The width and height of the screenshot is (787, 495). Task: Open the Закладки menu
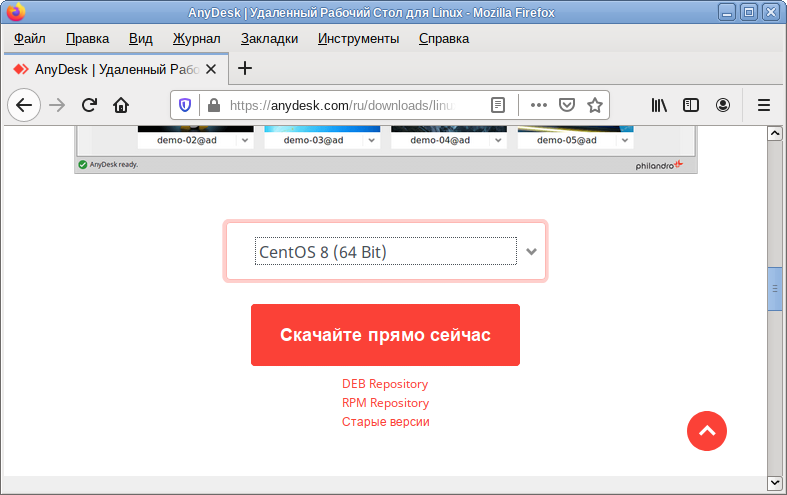(x=270, y=39)
